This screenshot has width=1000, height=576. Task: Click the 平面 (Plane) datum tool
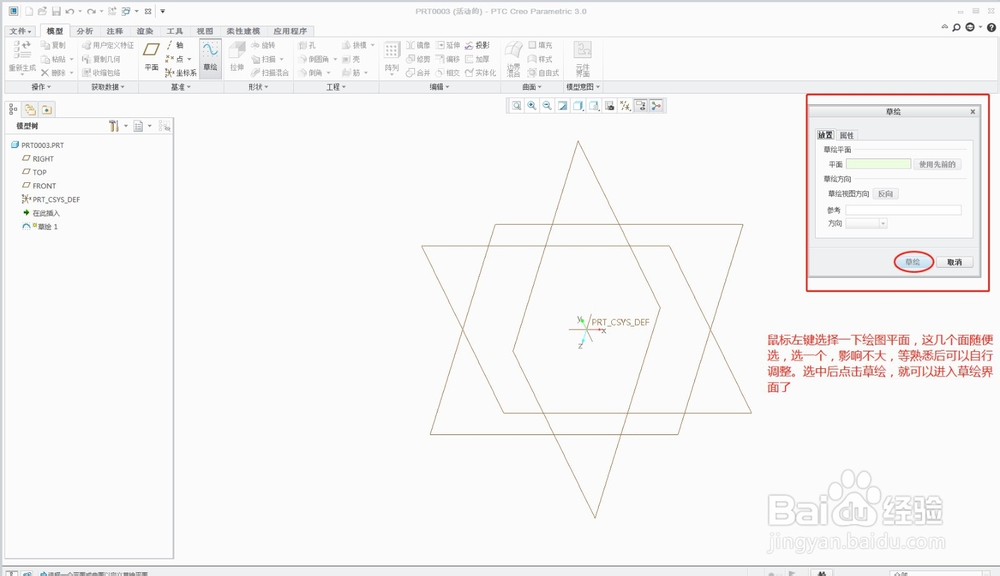[151, 56]
